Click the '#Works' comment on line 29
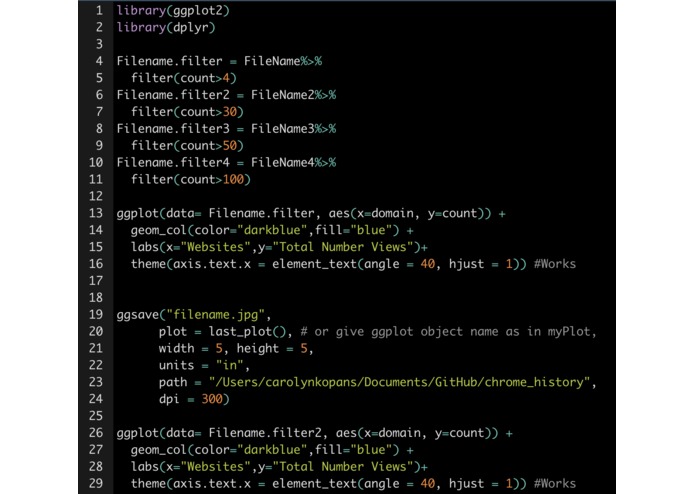Screen dimensions: 695x494 pyautogui.click(x=555, y=484)
